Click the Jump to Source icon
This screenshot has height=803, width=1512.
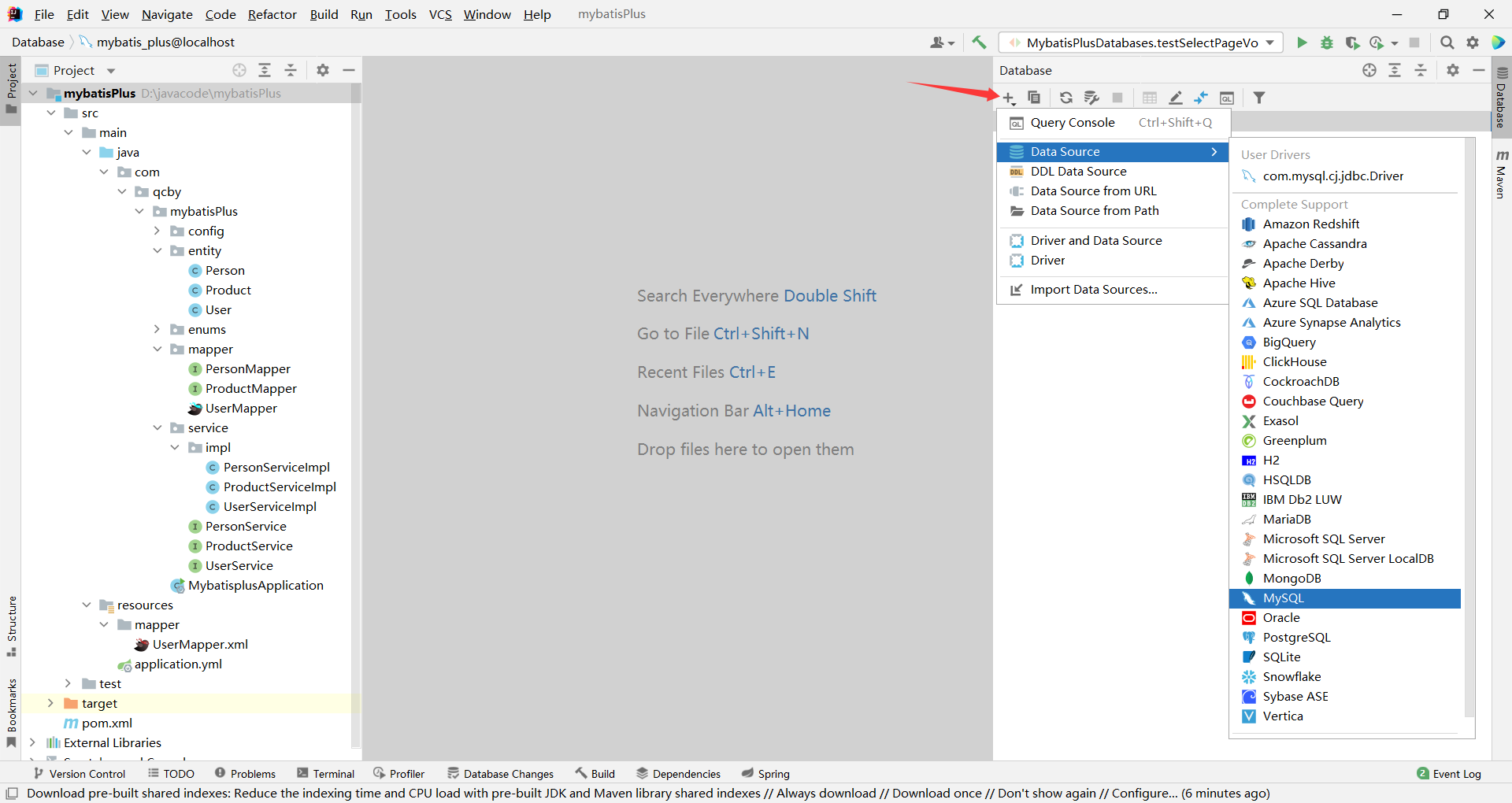[1201, 98]
